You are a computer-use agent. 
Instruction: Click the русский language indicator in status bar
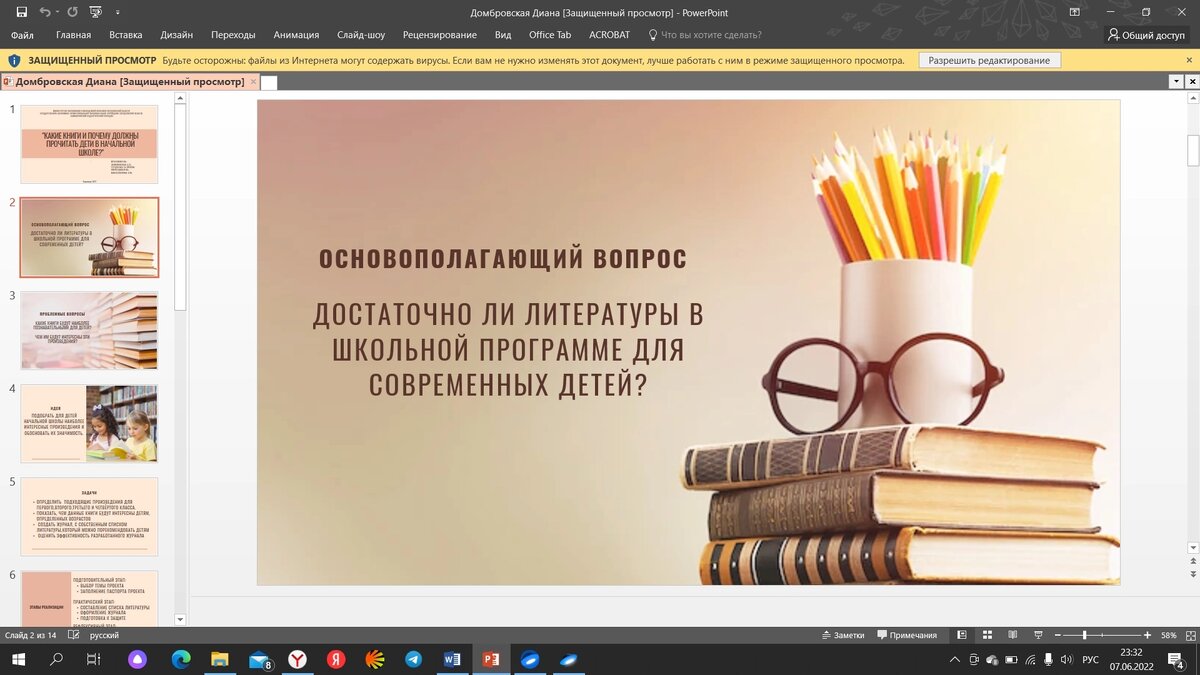point(105,635)
